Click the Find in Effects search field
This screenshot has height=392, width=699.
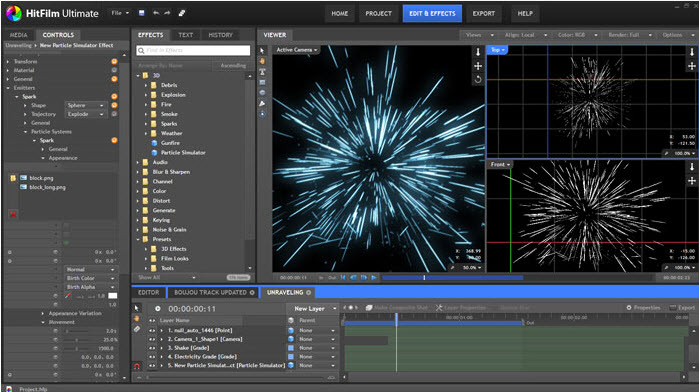tap(193, 50)
